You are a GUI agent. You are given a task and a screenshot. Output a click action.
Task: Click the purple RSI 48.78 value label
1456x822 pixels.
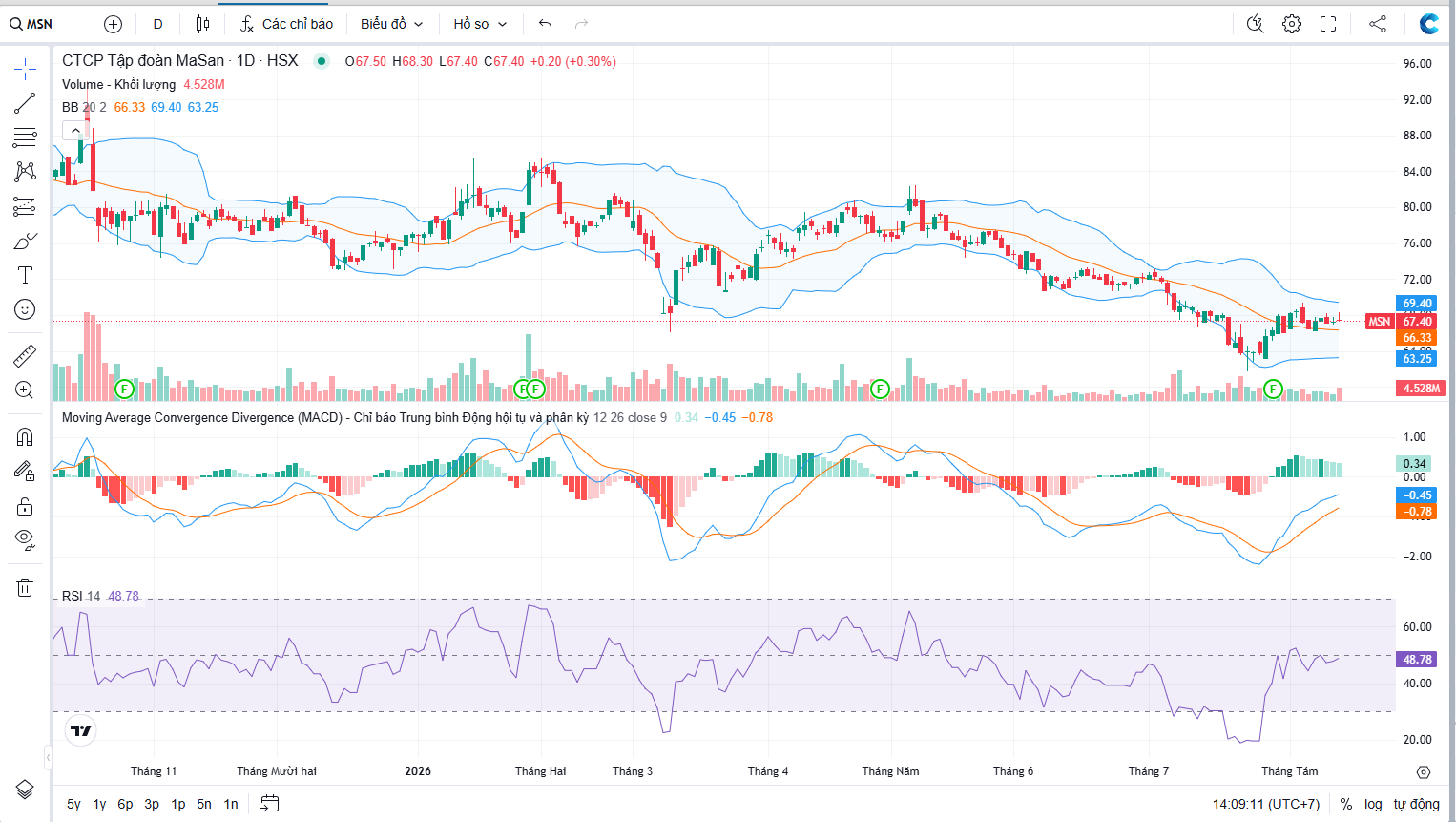tap(1417, 659)
